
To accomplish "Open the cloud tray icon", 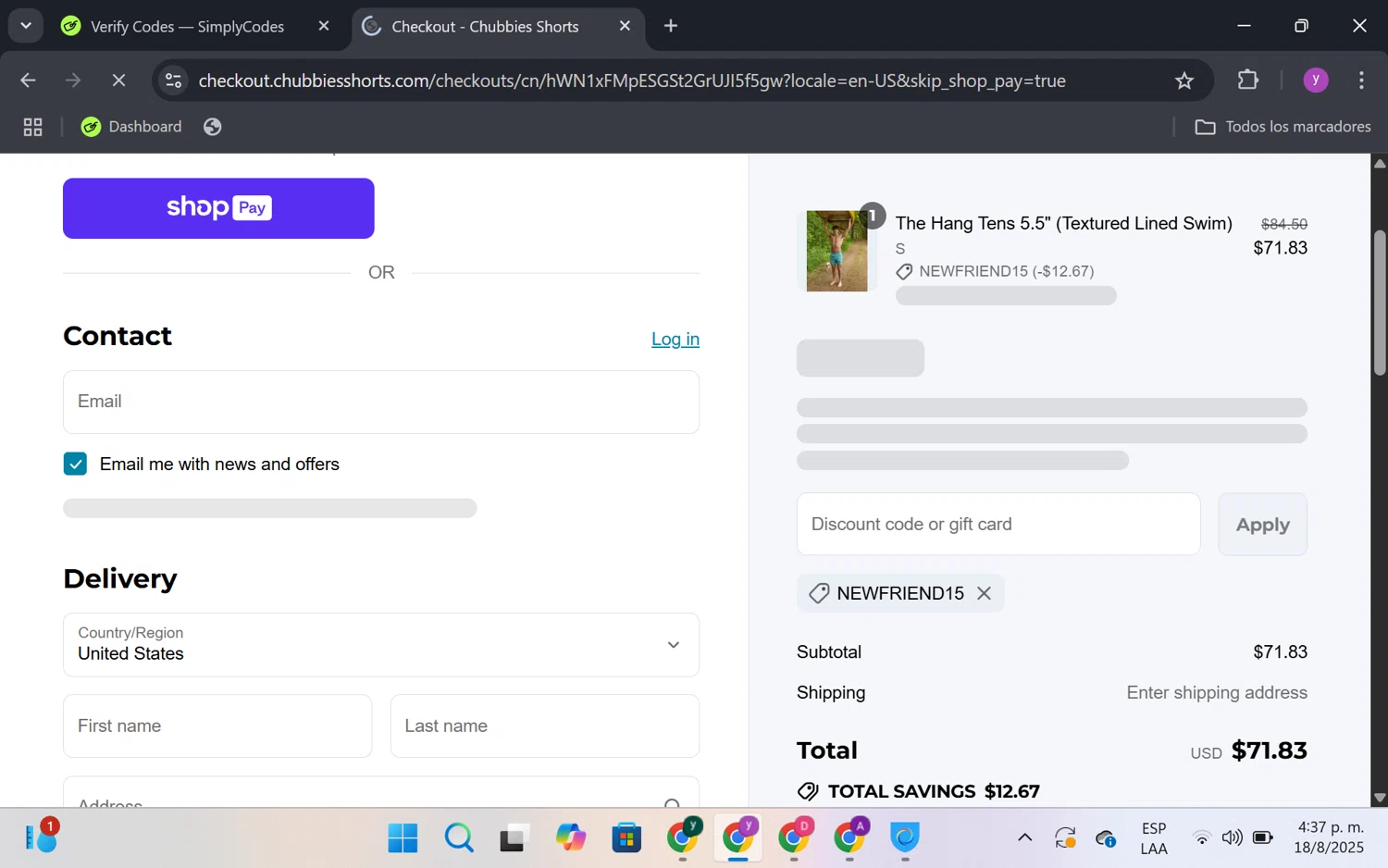I will point(1106,838).
